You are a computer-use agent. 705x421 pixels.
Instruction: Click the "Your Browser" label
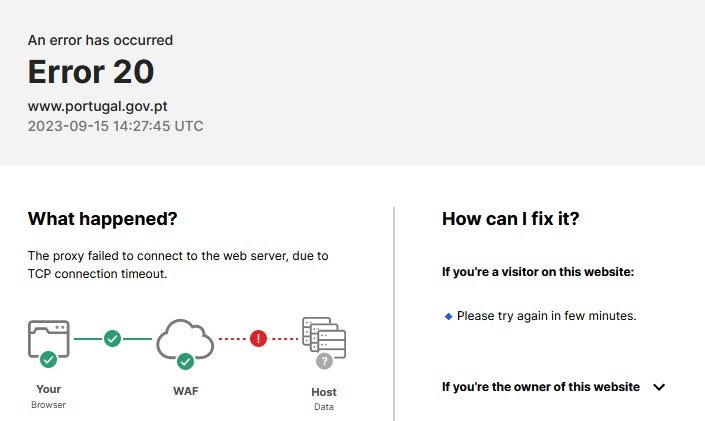[48, 396]
